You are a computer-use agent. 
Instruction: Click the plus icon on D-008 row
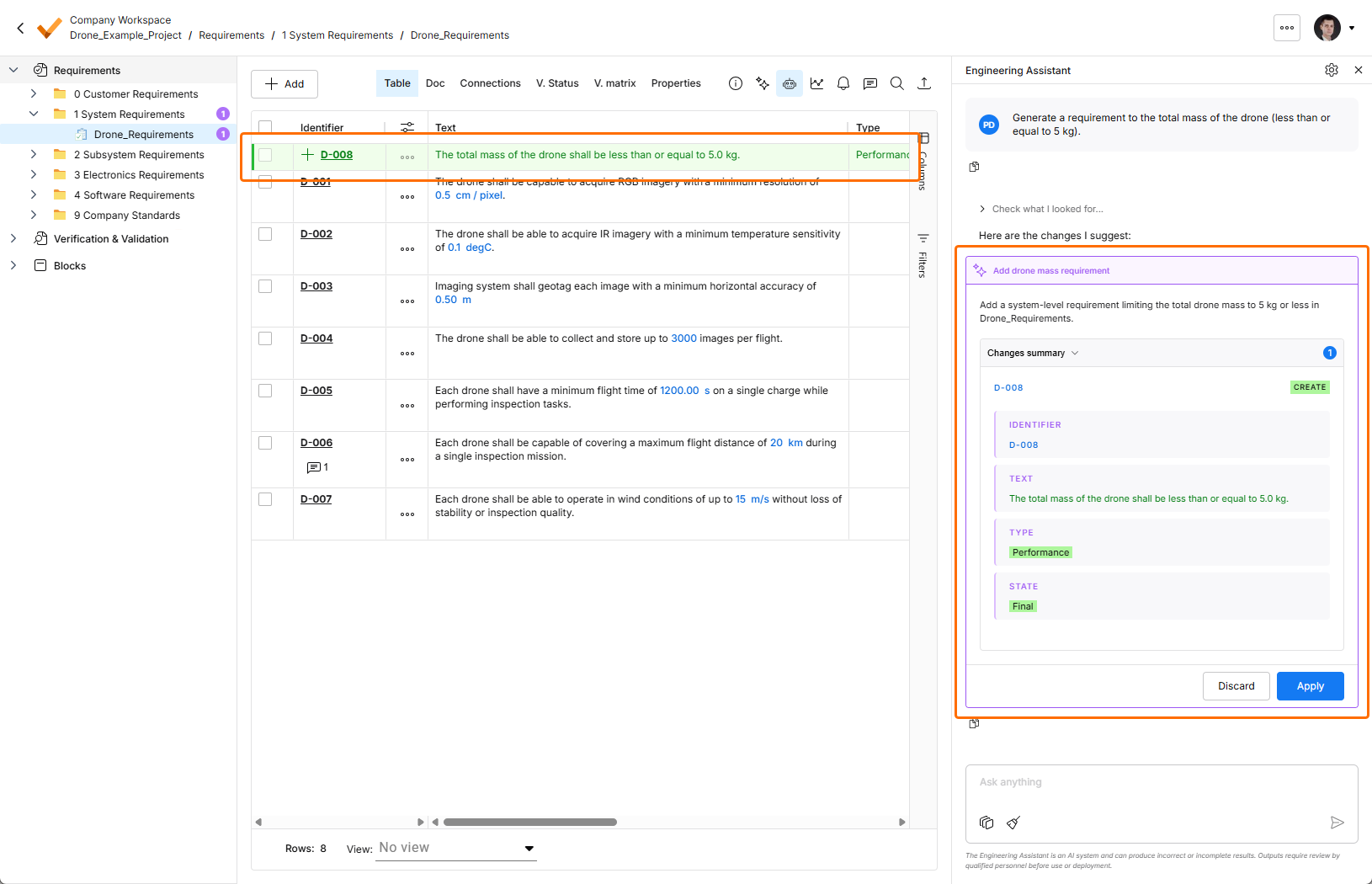pos(308,155)
